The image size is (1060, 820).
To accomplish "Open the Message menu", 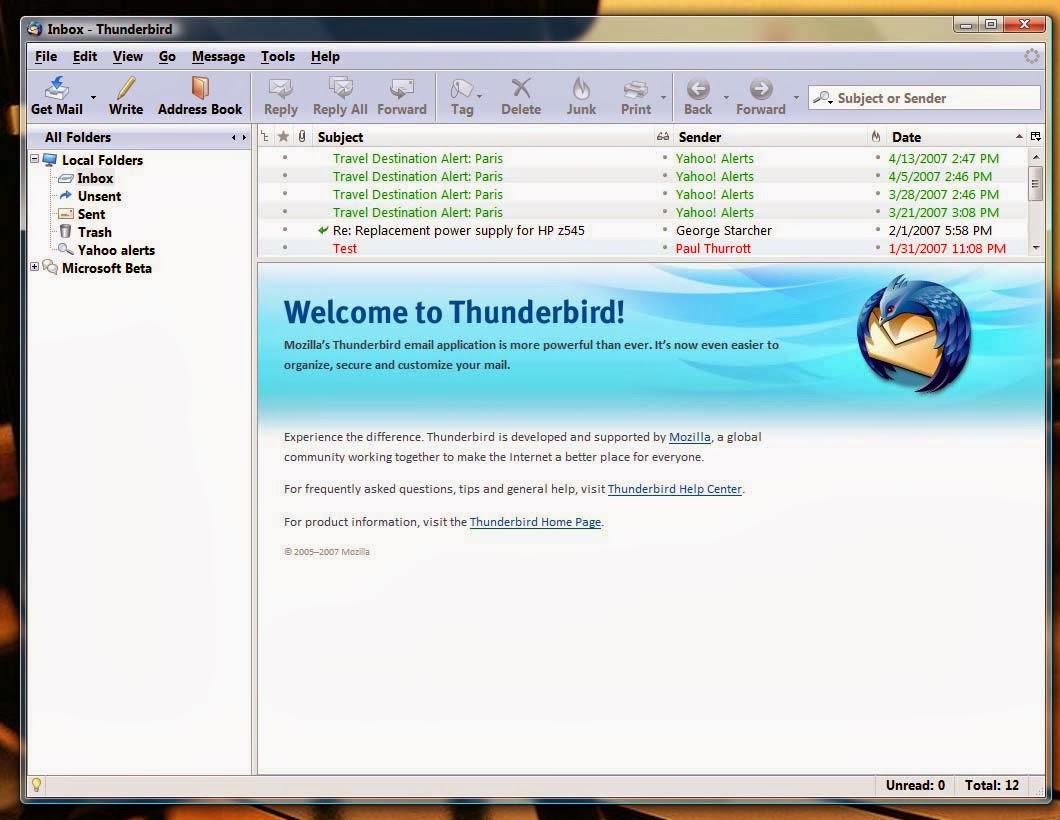I will tap(218, 56).
